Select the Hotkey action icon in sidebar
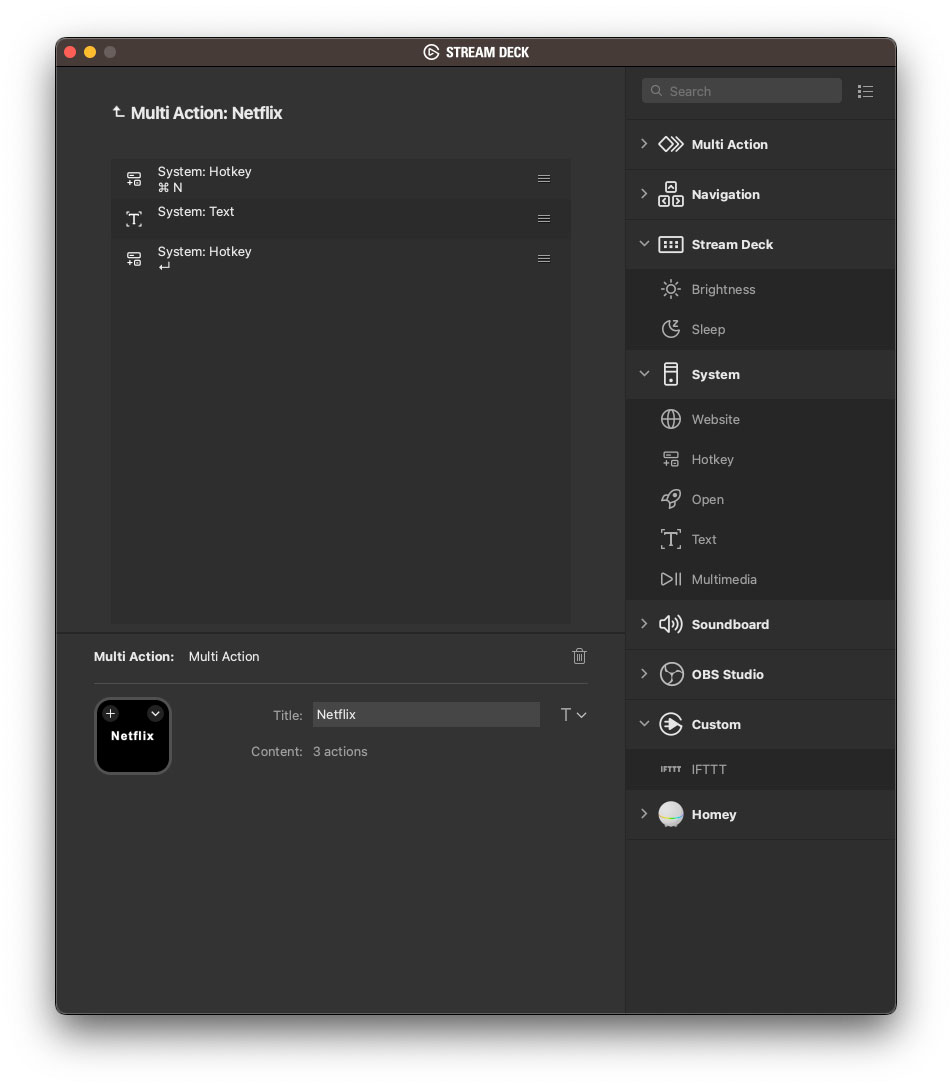 [671, 459]
